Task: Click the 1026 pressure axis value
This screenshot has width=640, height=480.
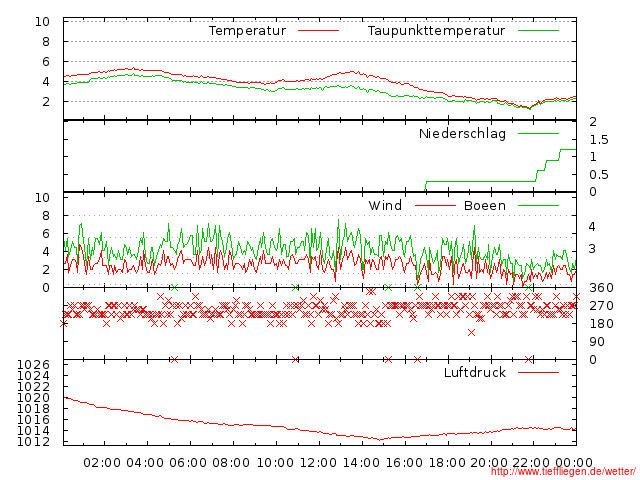Action: pyautogui.click(x=33, y=364)
